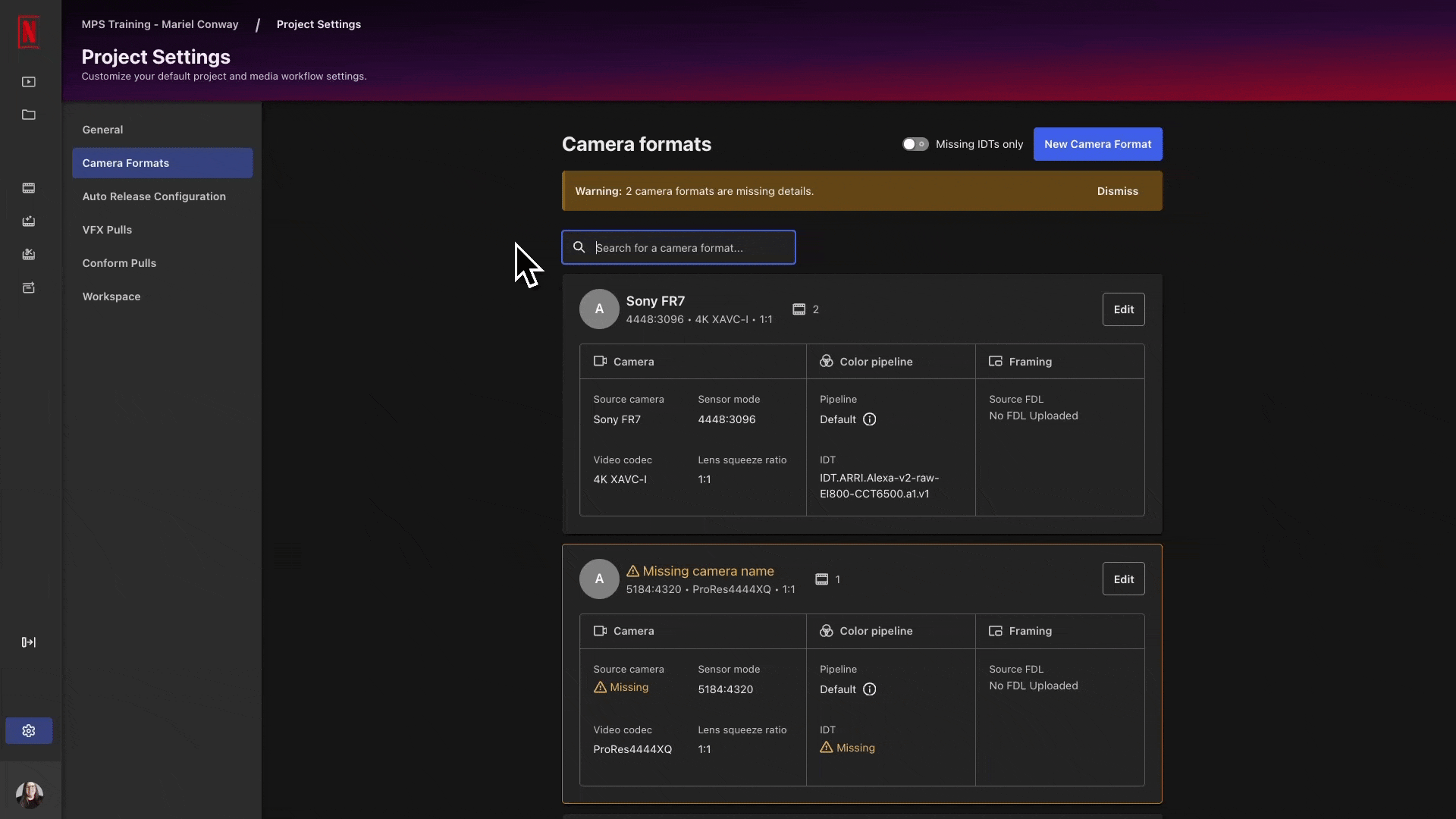Go to MPS Training - Mariel Conway breadcrumb
Screen dimensions: 1456x819
pos(160,24)
